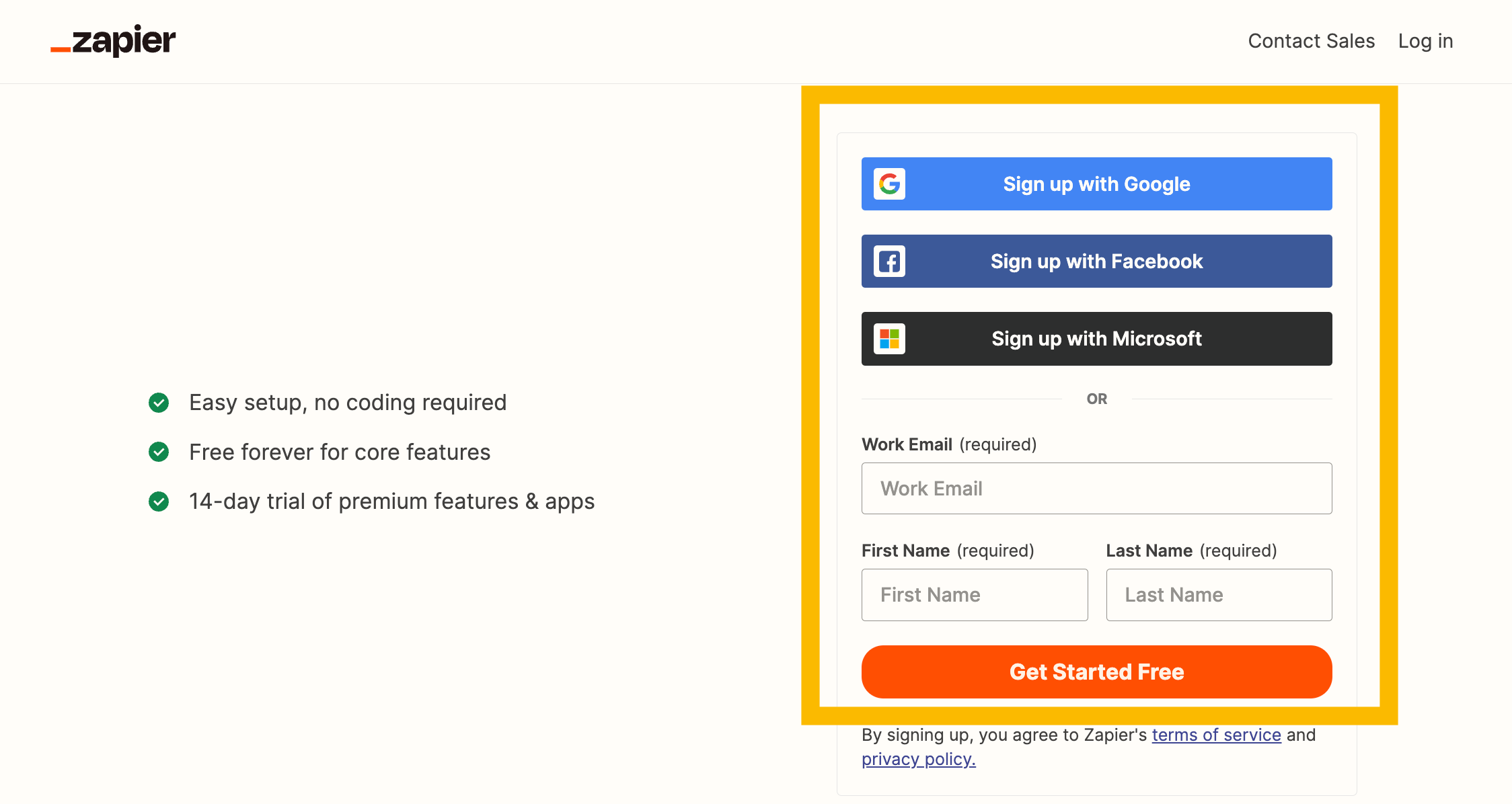Sign up with Google button

click(1096, 184)
